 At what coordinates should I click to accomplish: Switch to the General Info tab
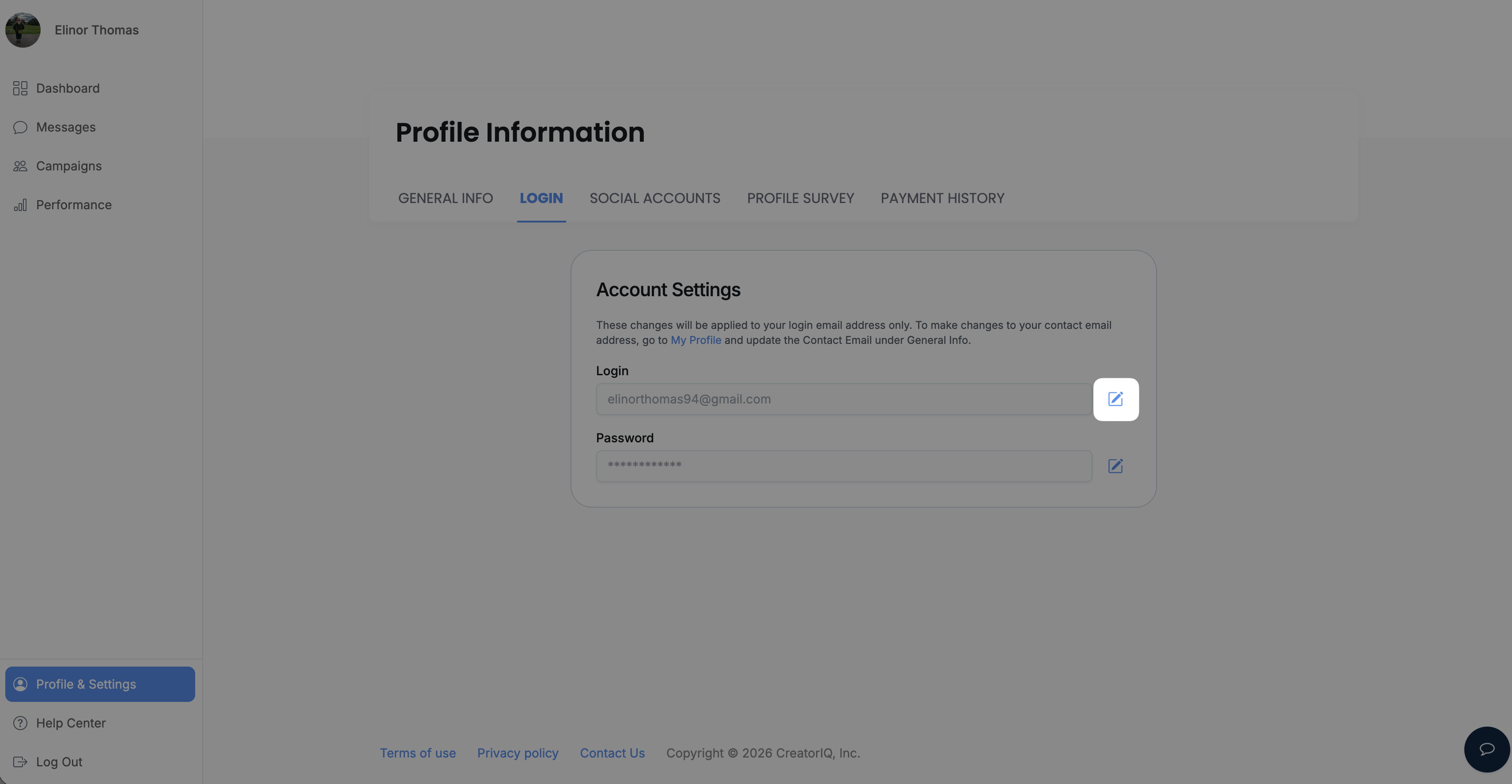click(x=446, y=198)
